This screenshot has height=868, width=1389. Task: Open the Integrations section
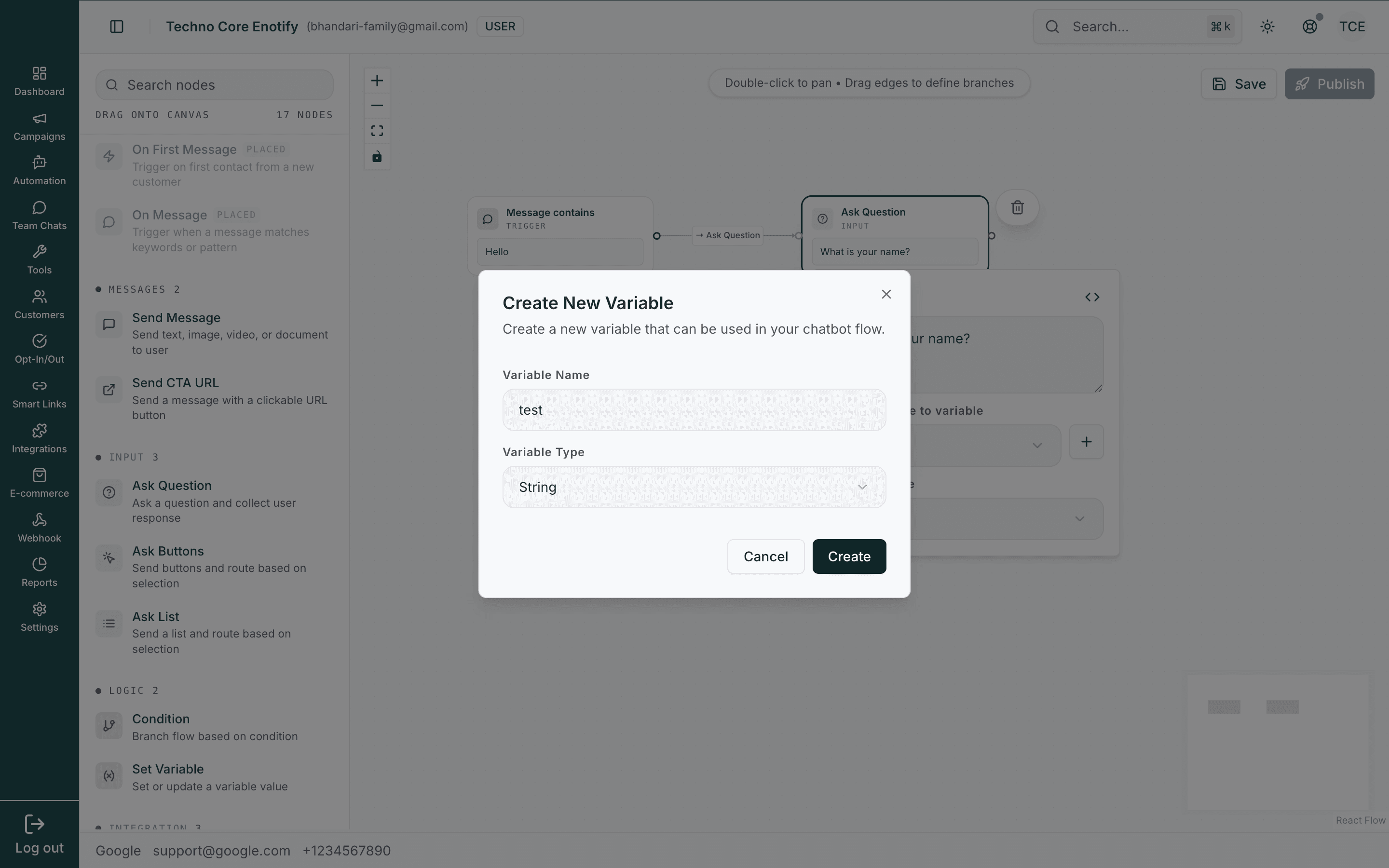tap(39, 438)
